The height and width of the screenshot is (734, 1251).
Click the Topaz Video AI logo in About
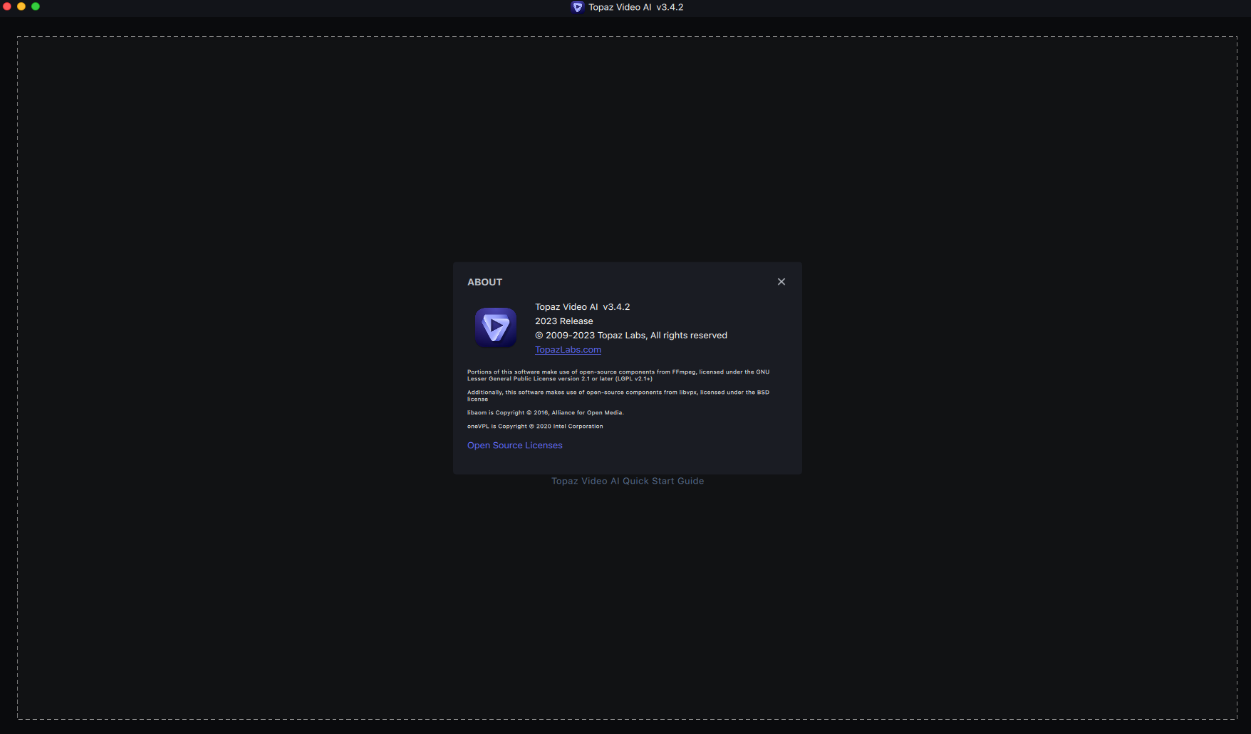pyautogui.click(x=495, y=328)
